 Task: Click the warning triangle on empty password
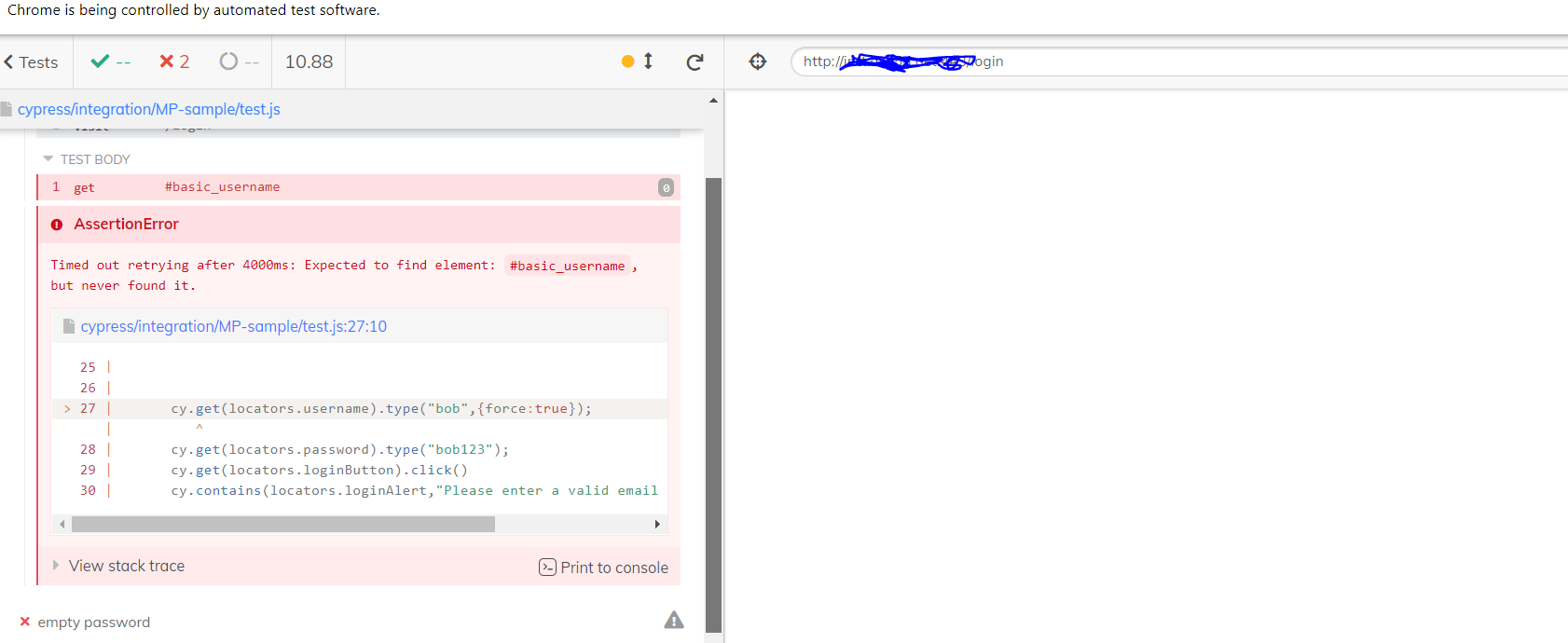[674, 620]
